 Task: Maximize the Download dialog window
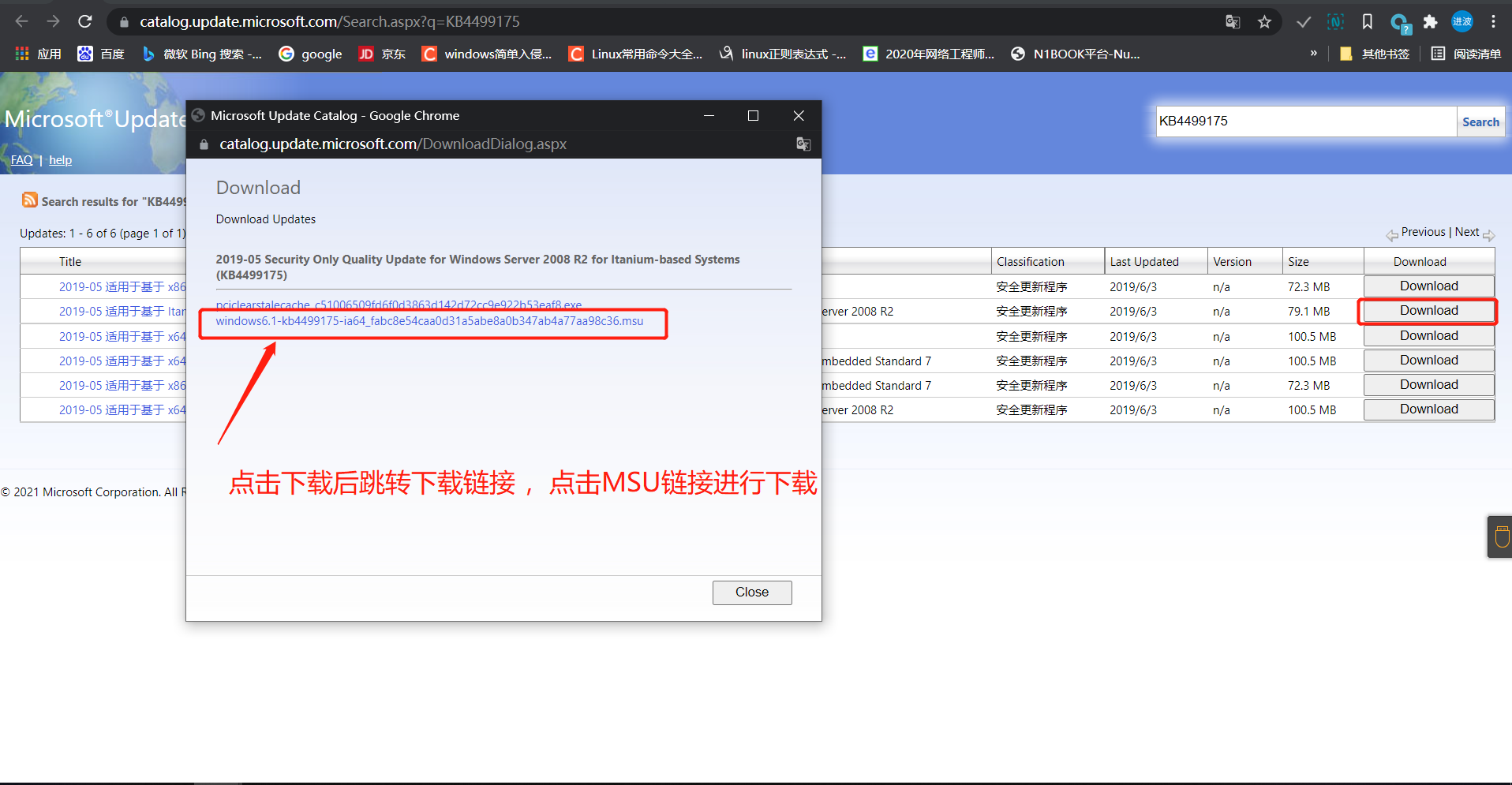pos(753,115)
